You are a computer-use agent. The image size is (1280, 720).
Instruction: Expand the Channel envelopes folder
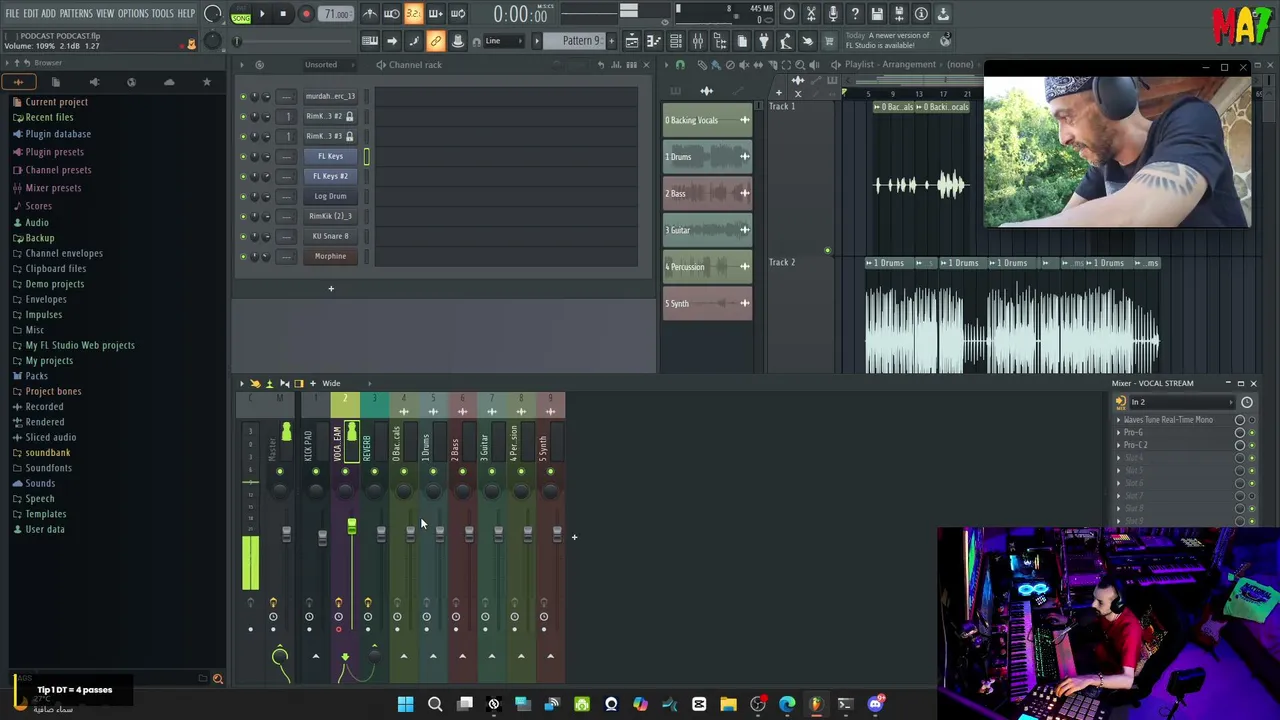click(x=63, y=253)
